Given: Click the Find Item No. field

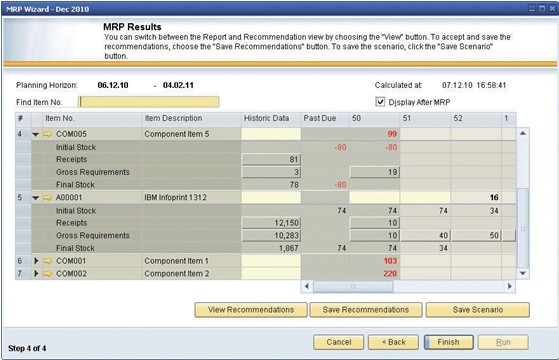Looking at the screenshot, I should point(149,102).
